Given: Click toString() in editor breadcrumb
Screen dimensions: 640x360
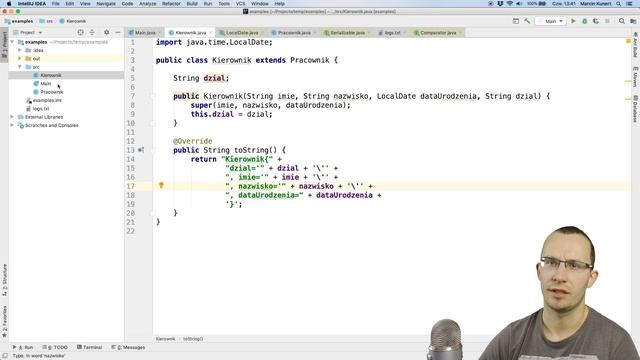Looking at the screenshot, I should pos(193,339).
